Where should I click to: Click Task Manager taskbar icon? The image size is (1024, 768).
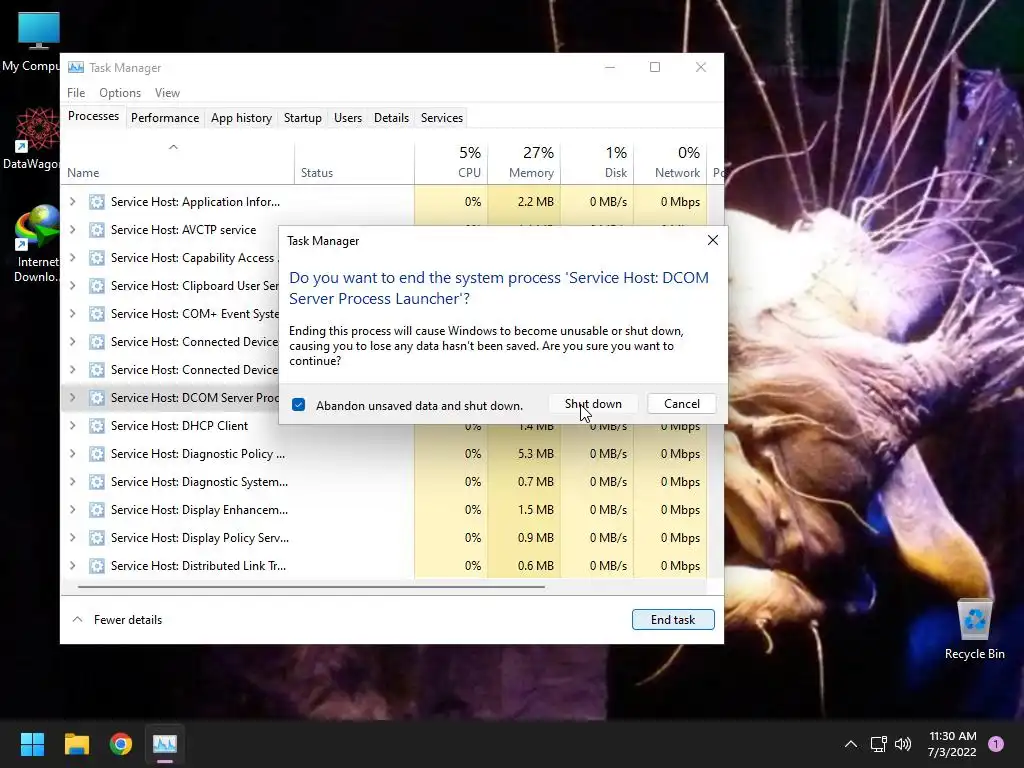click(x=165, y=744)
